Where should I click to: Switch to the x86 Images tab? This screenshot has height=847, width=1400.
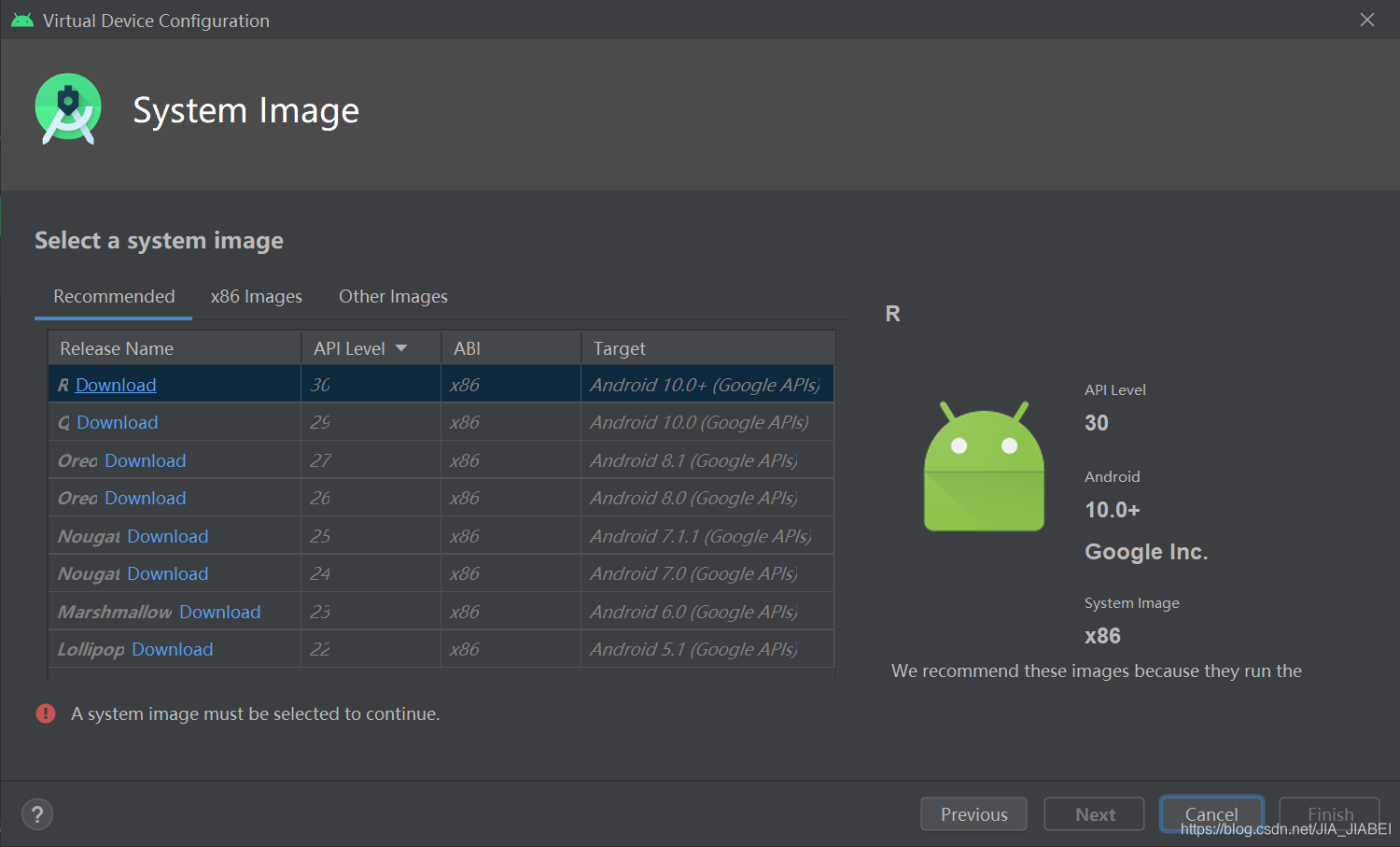(257, 296)
